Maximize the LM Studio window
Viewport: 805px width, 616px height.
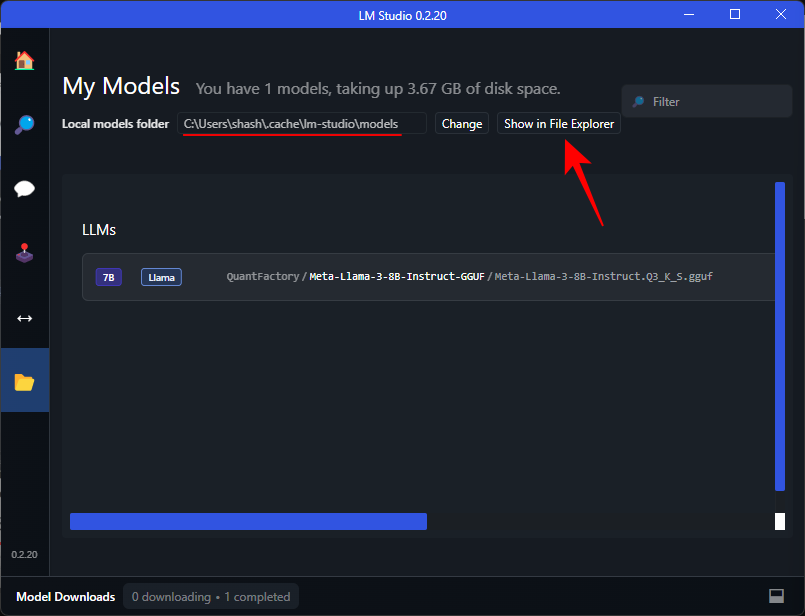(735, 14)
